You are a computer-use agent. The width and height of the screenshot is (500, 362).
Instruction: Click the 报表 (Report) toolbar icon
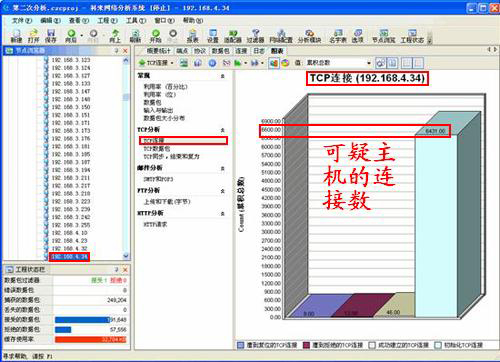click(x=192, y=36)
